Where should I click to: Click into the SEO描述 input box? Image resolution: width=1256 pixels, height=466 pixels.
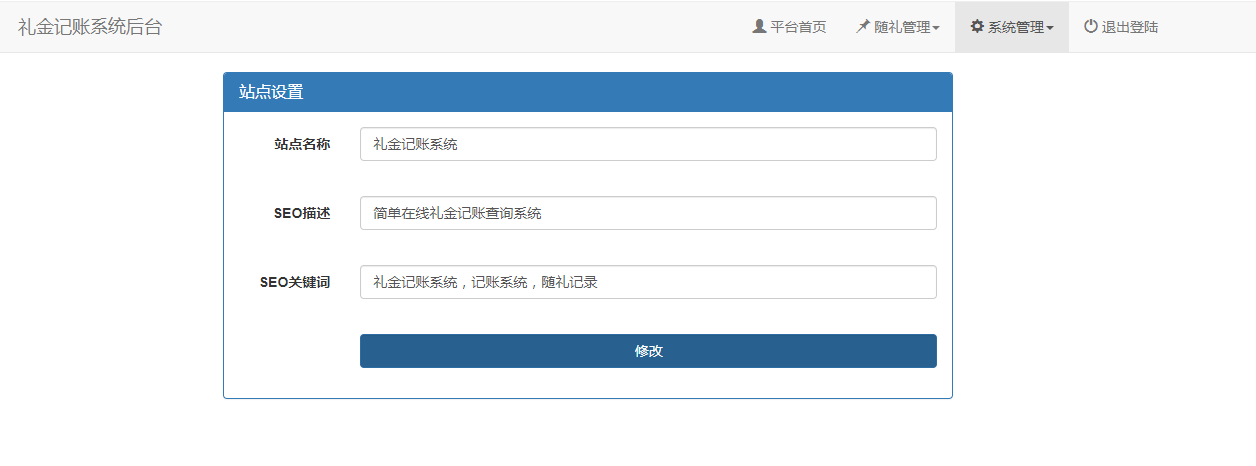coord(648,213)
